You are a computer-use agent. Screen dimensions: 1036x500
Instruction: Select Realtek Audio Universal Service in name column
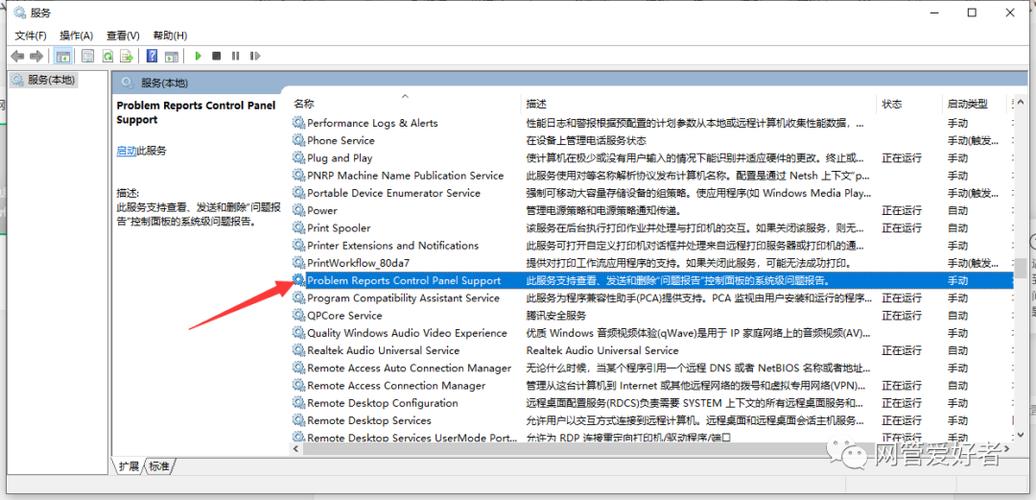click(x=383, y=350)
